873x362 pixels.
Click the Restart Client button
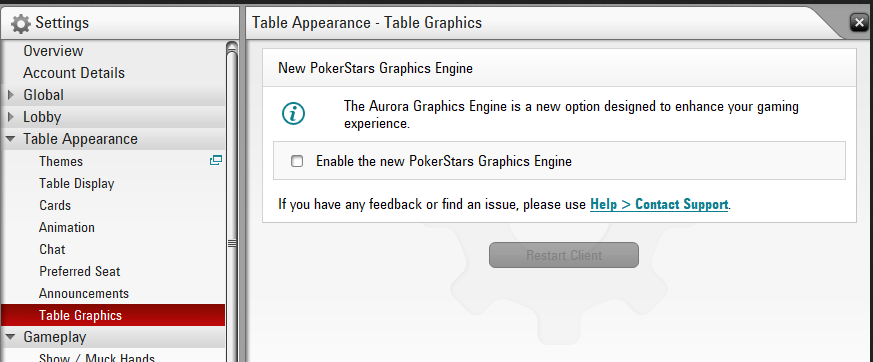564,255
